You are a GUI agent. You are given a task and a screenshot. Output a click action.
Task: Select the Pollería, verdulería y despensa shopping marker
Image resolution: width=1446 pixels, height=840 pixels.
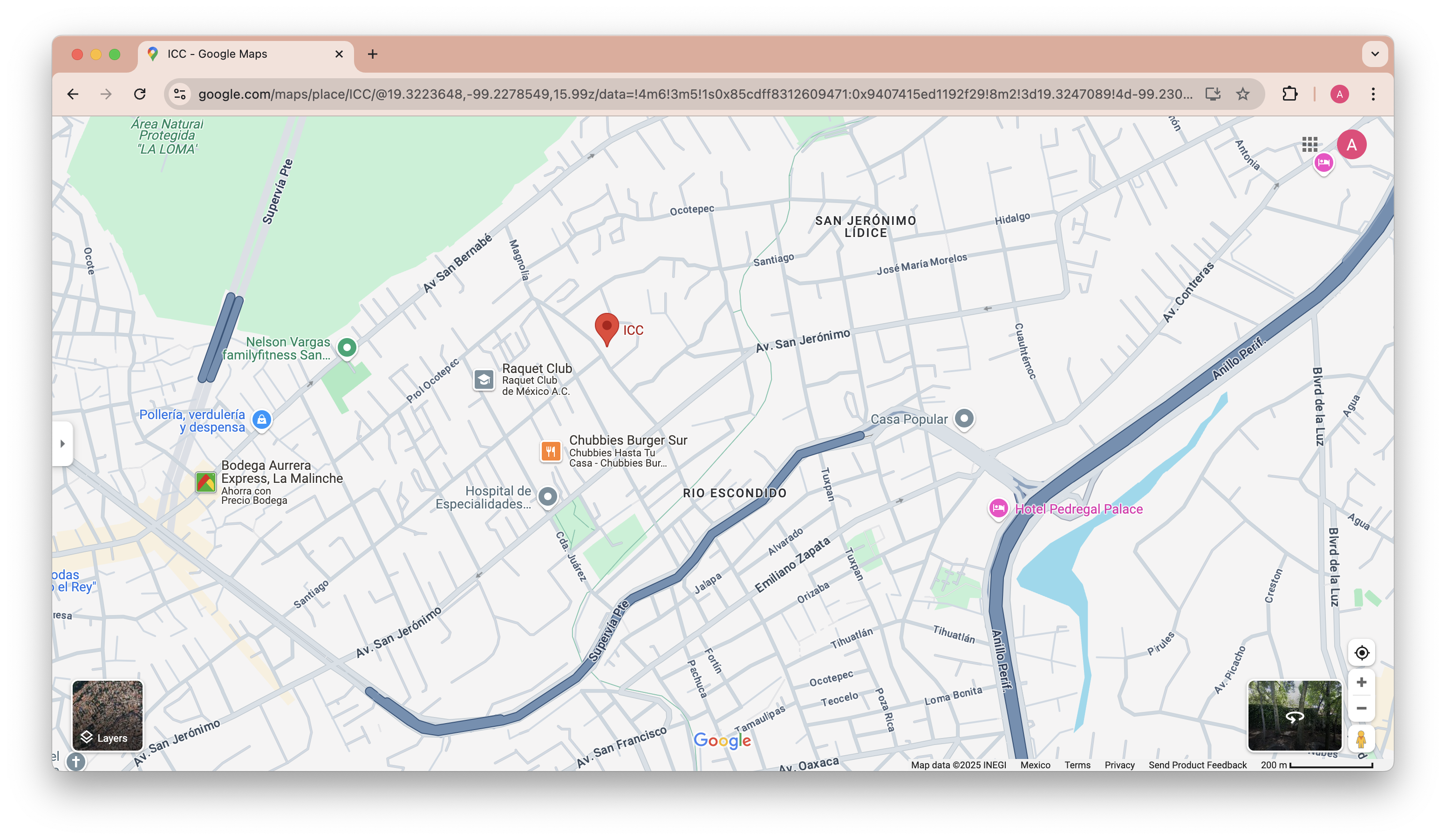click(x=262, y=420)
